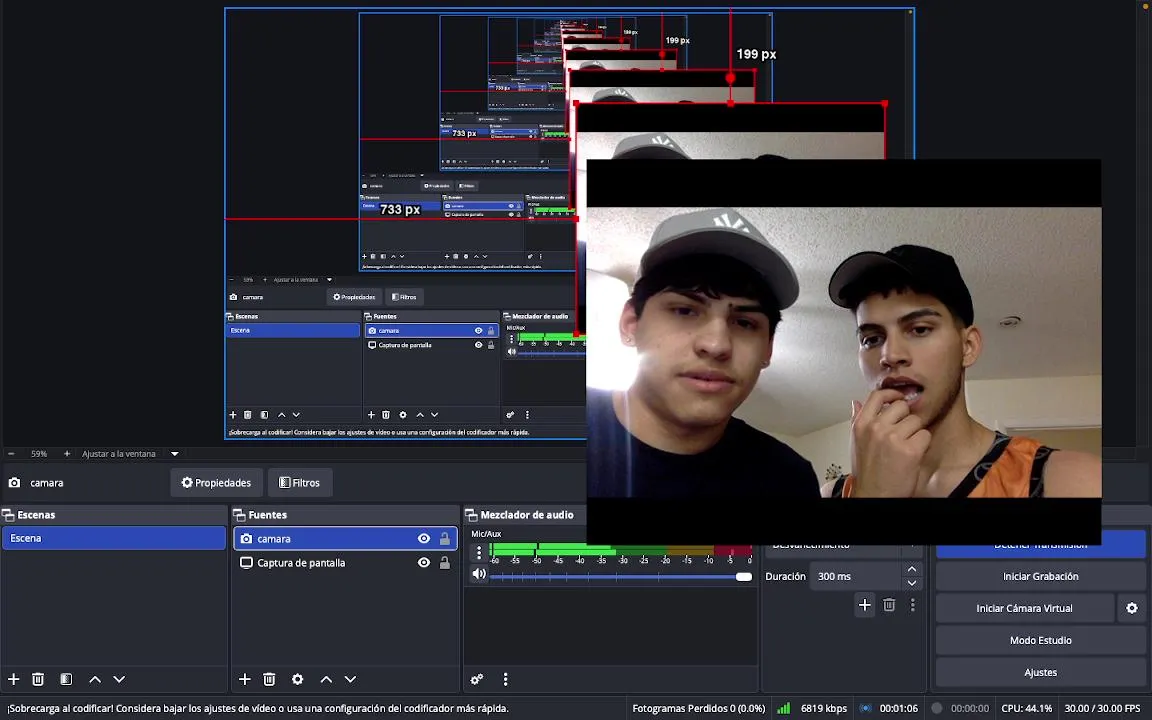
Task: Hide the camara source with eye icon
Action: pos(424,539)
